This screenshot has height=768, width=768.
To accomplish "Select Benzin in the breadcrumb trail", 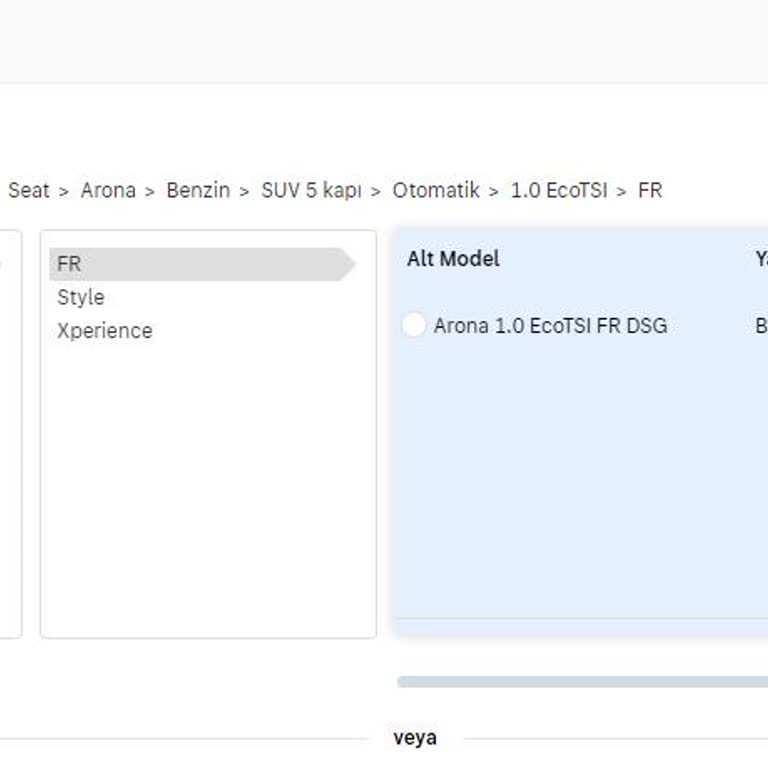I will coord(198,190).
